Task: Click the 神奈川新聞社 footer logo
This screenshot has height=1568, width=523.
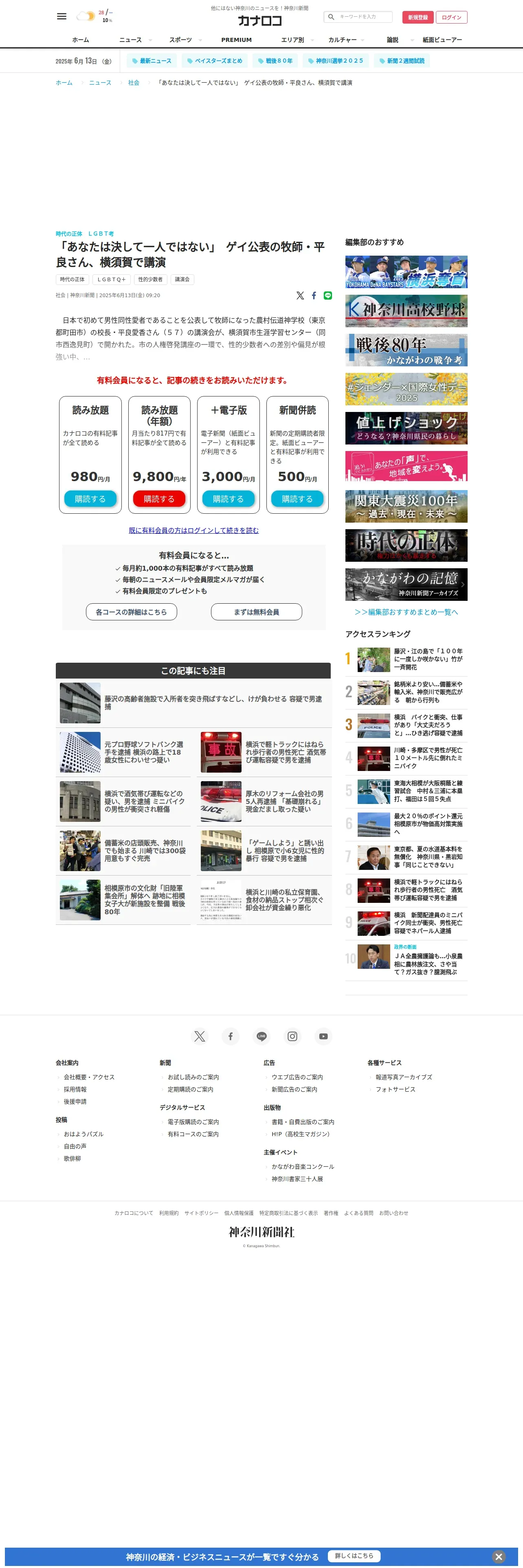Action: point(262,1231)
